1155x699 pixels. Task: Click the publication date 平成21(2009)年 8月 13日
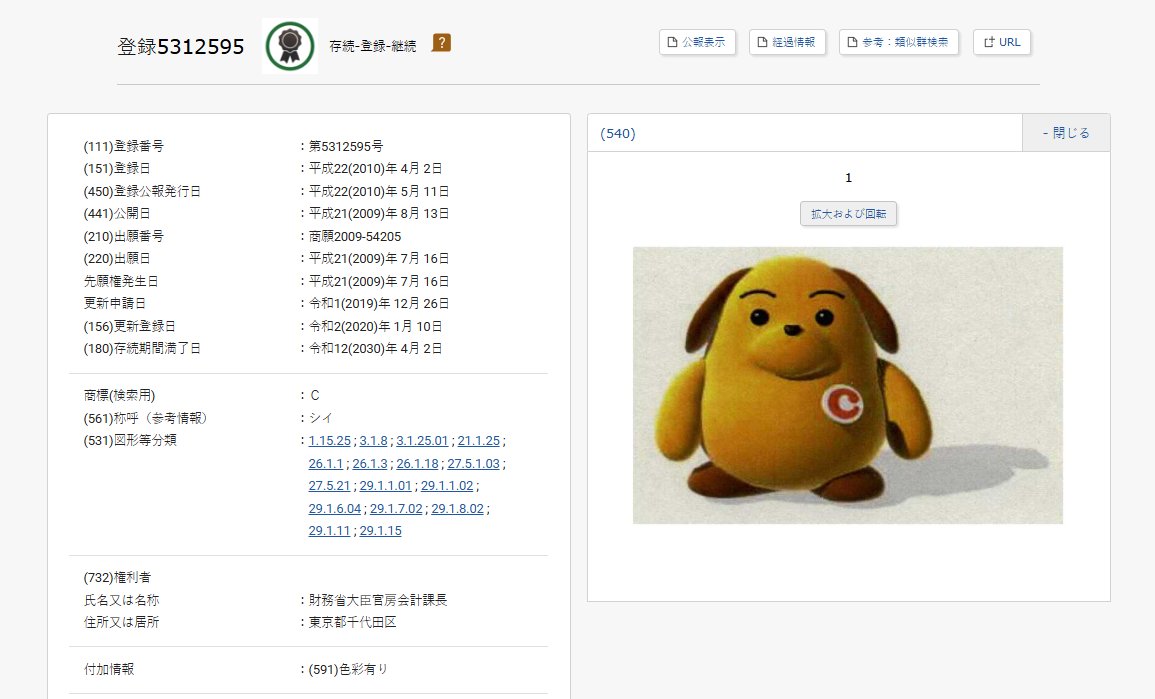(379, 213)
